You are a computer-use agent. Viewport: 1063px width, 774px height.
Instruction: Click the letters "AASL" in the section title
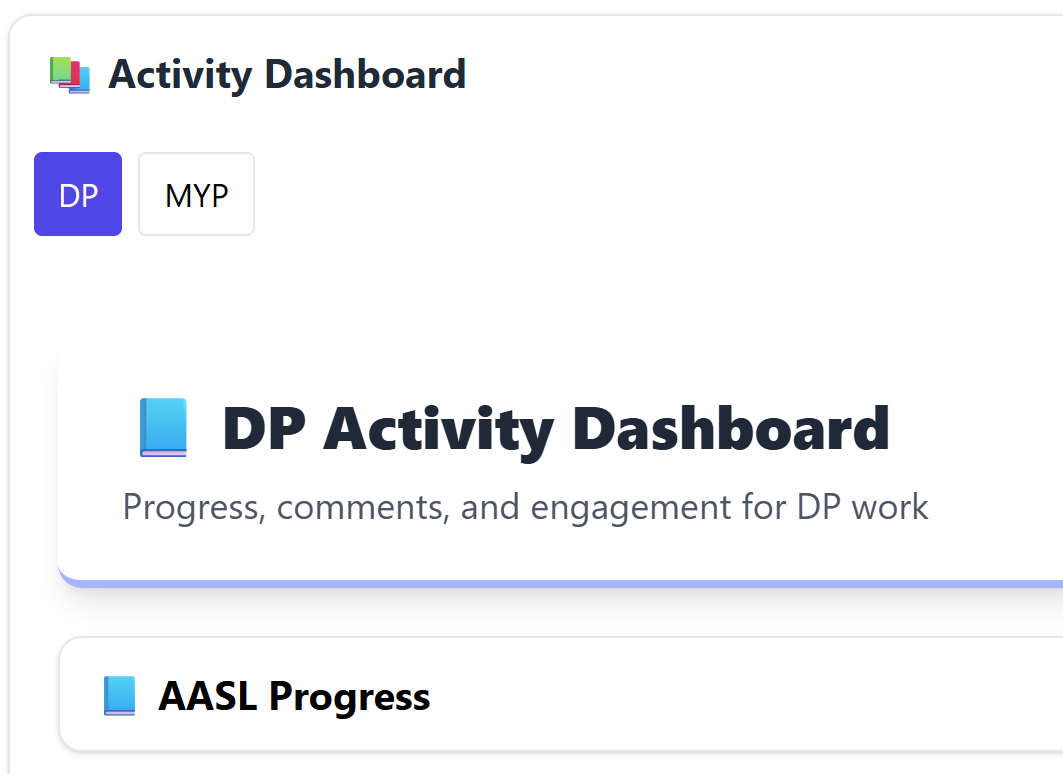tap(207, 696)
